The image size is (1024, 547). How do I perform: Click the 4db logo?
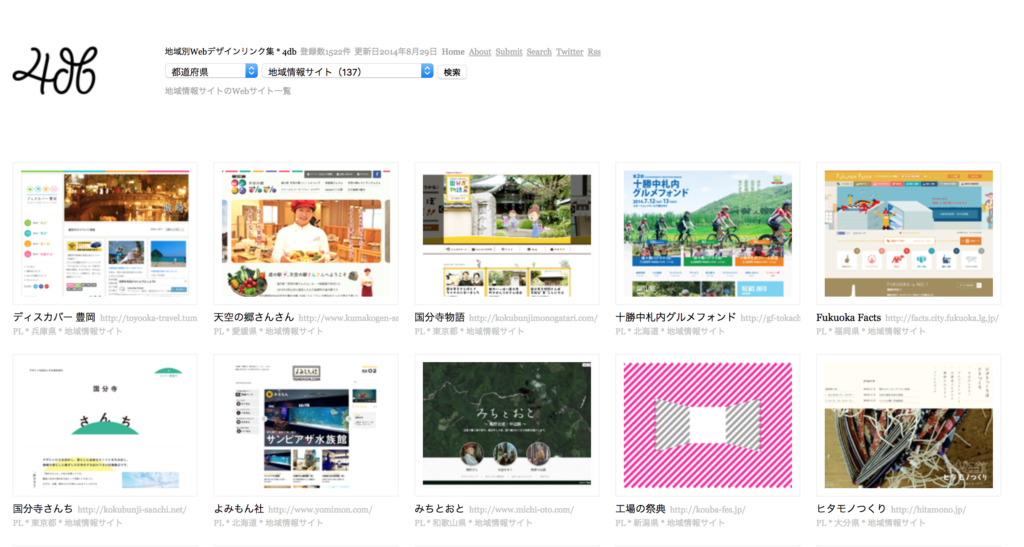[x=55, y=70]
